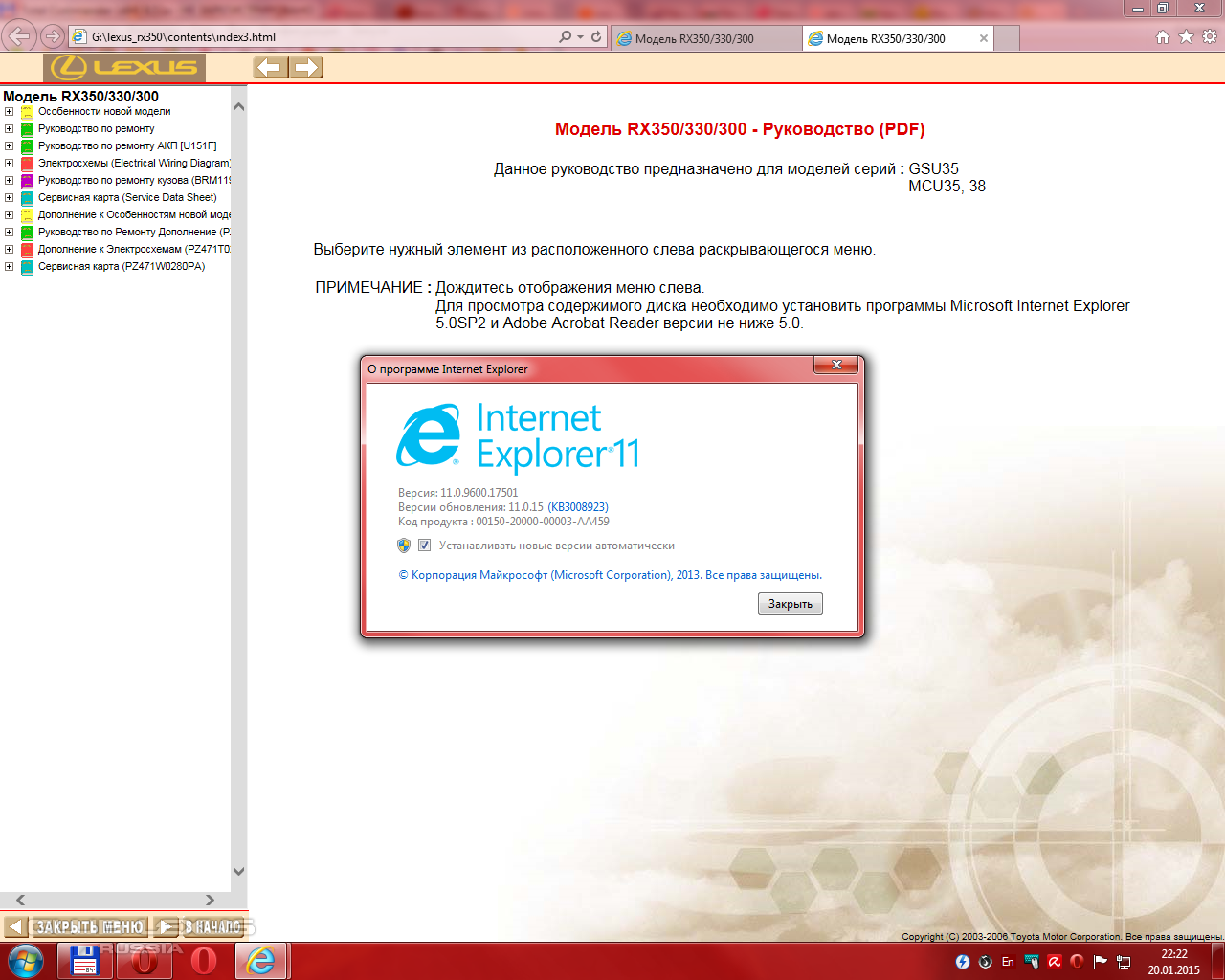Click green book icon of Руководство по ремонту
1225x980 pixels.
point(28,129)
